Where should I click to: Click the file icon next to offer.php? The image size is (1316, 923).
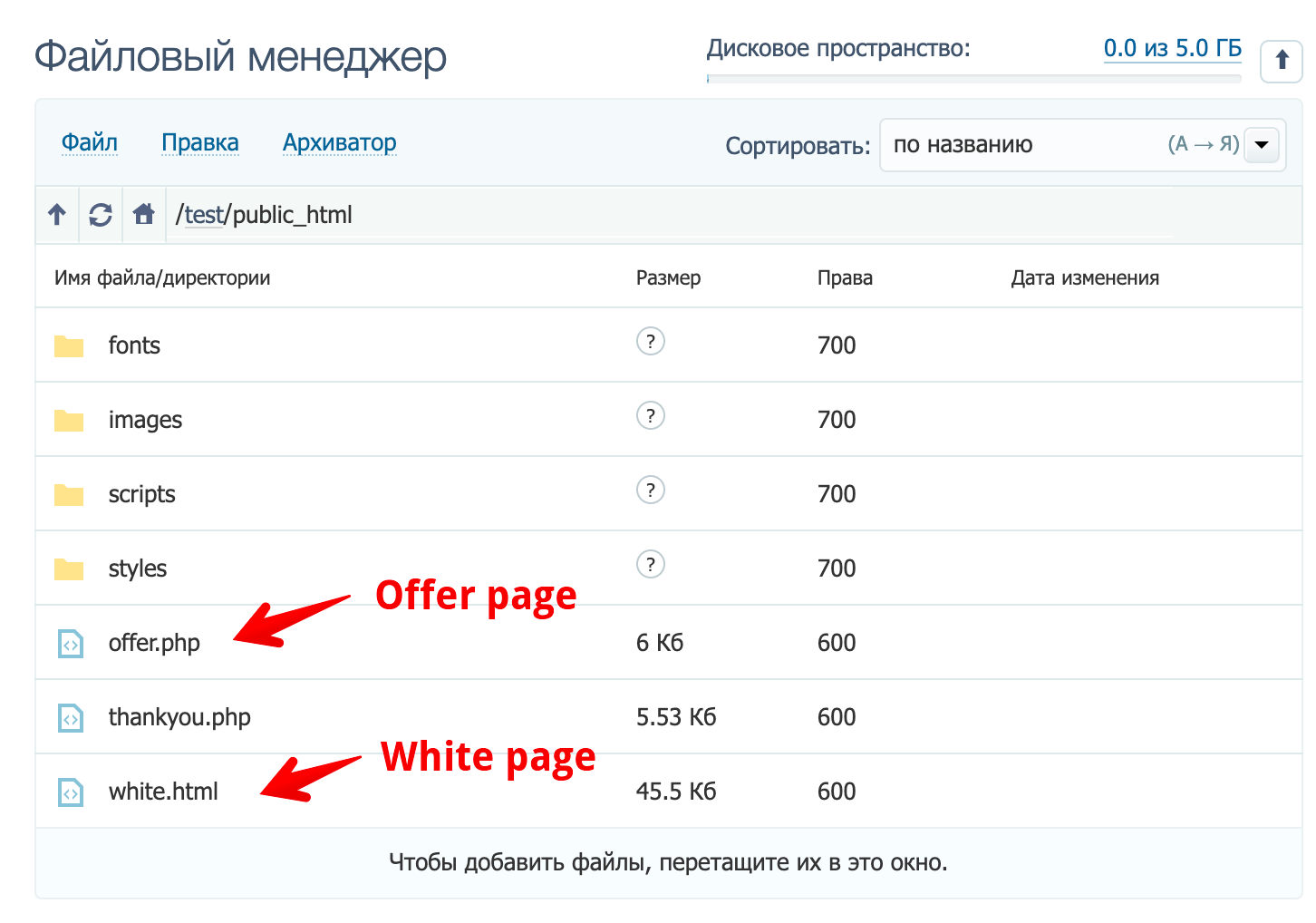[70, 642]
